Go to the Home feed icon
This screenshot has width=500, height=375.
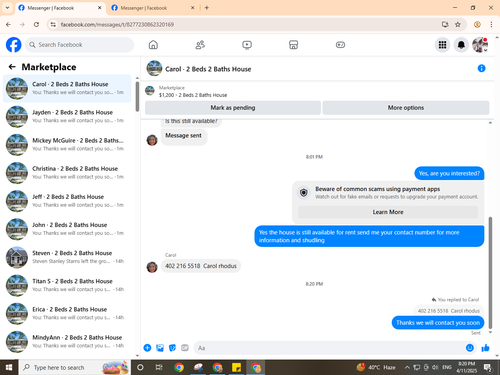tap(153, 45)
